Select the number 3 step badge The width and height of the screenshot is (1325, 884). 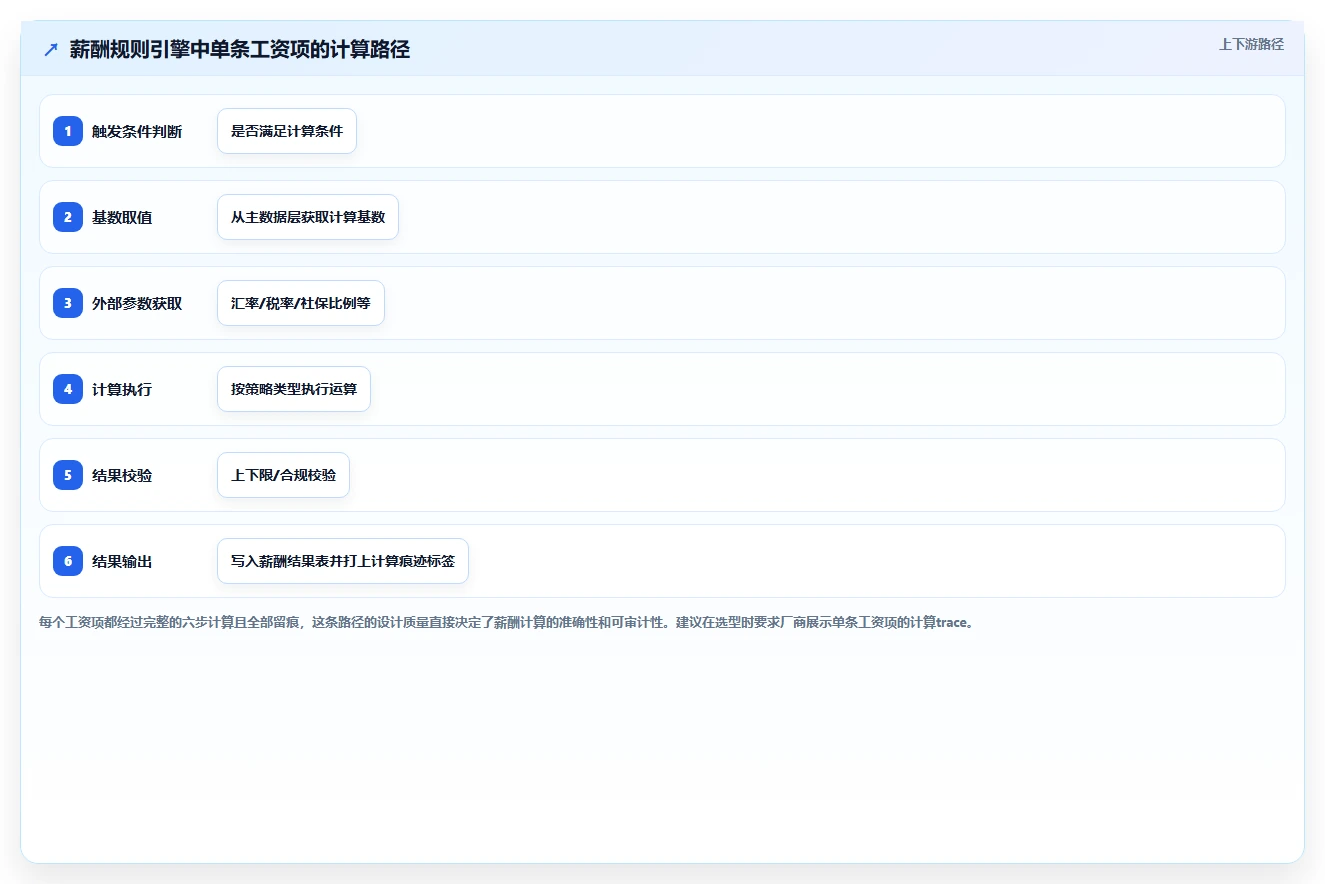[x=68, y=303]
